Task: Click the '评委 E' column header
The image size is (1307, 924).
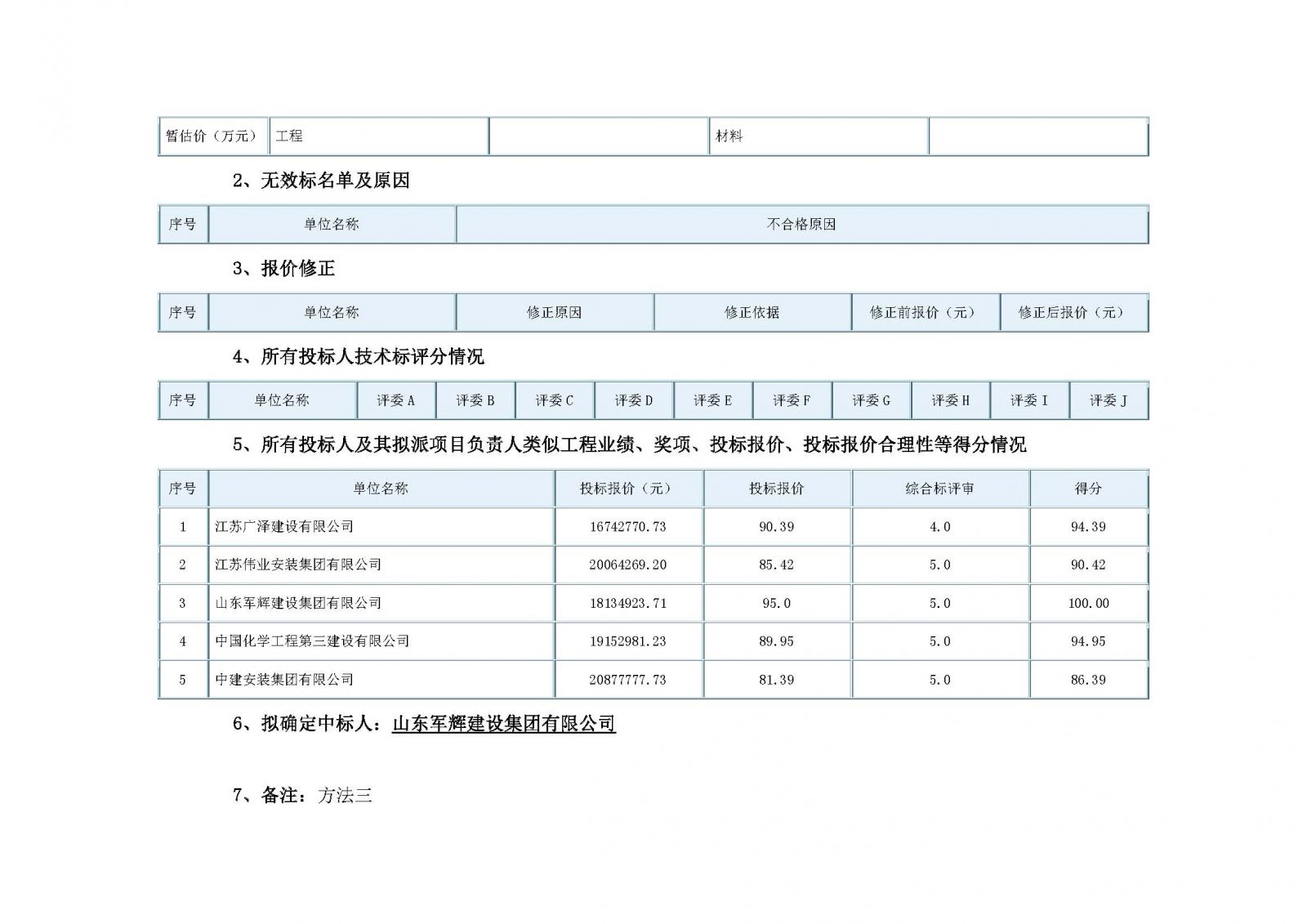Action: click(713, 401)
